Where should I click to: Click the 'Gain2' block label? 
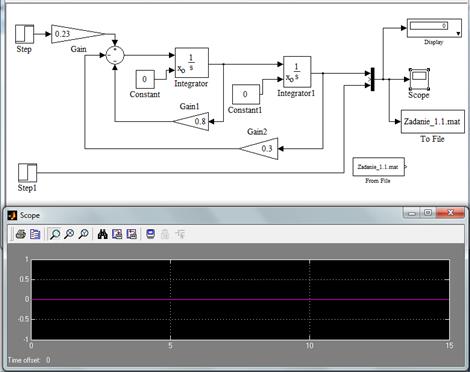click(x=257, y=132)
